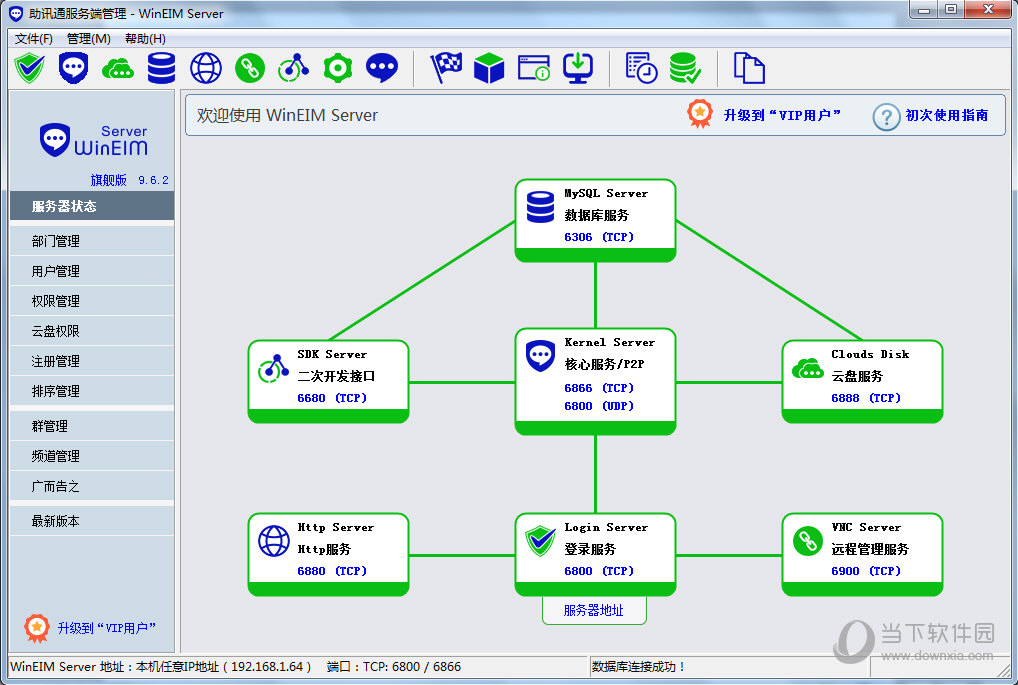Click 二次开发接口 label in SDK node
This screenshot has height=685, width=1018.
point(336,377)
